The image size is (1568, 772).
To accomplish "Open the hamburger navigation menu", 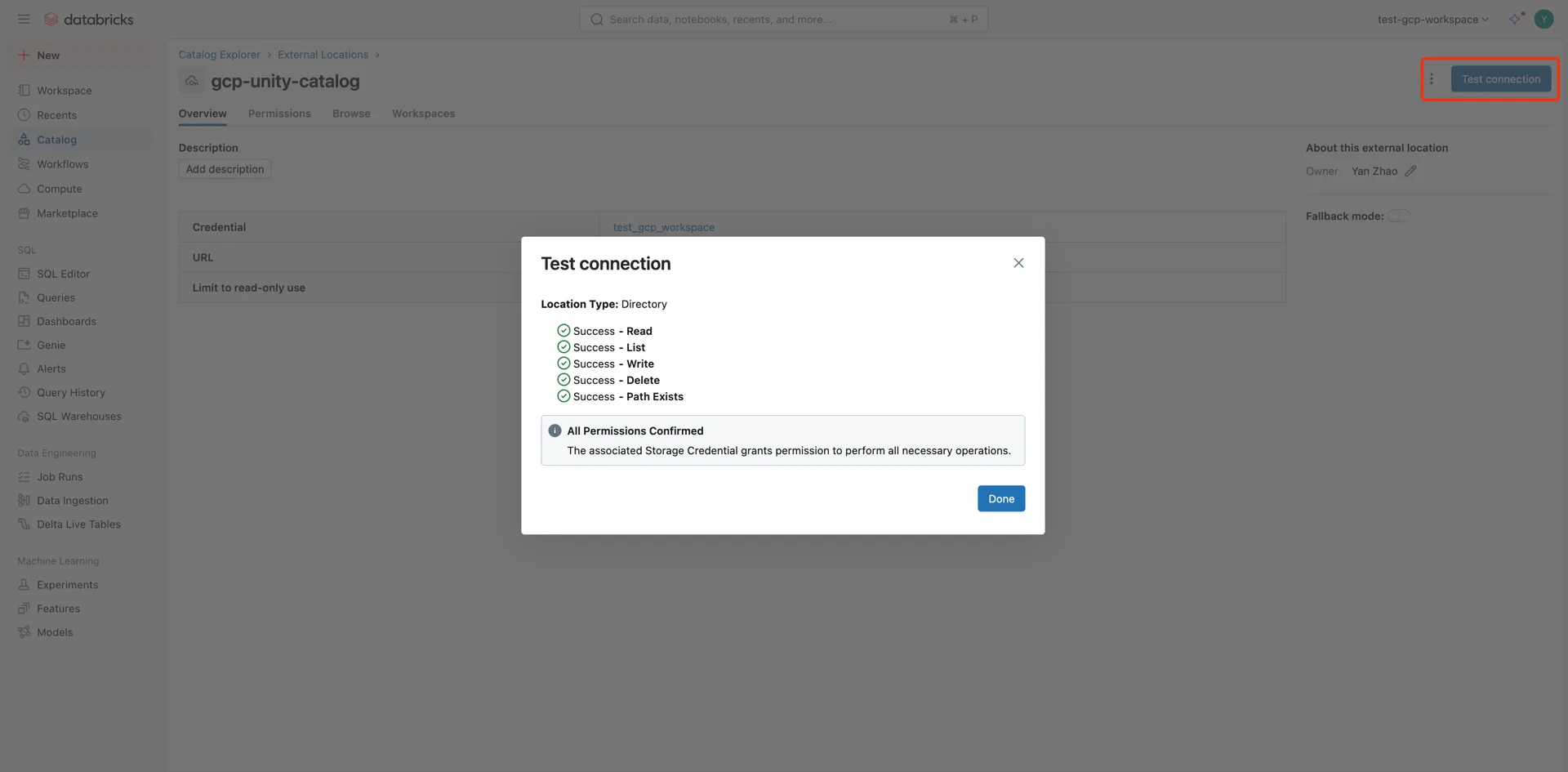I will coord(24,19).
